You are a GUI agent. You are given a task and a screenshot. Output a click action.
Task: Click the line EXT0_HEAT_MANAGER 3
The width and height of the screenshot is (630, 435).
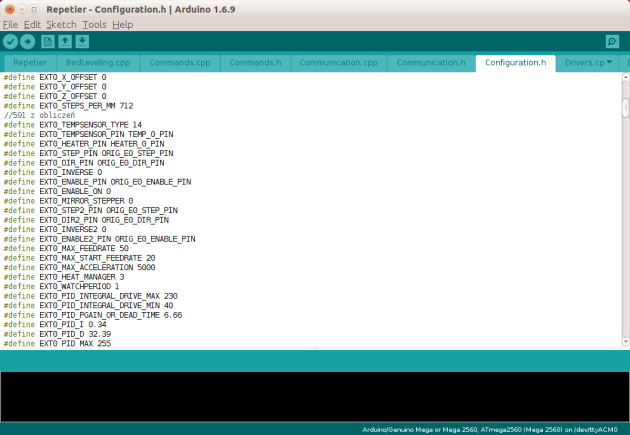[x=64, y=277]
